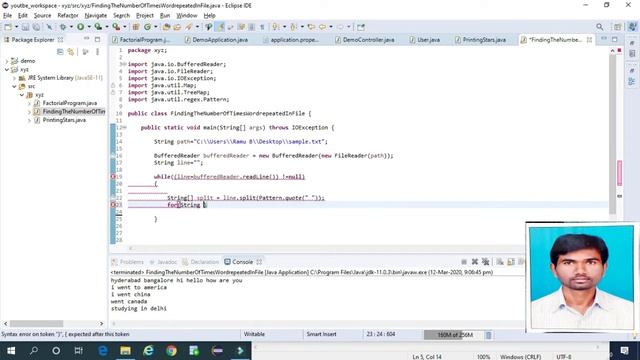Click the Quick Access magnifier icon
640x360 pixels.
pyautogui.click(x=600, y=27)
